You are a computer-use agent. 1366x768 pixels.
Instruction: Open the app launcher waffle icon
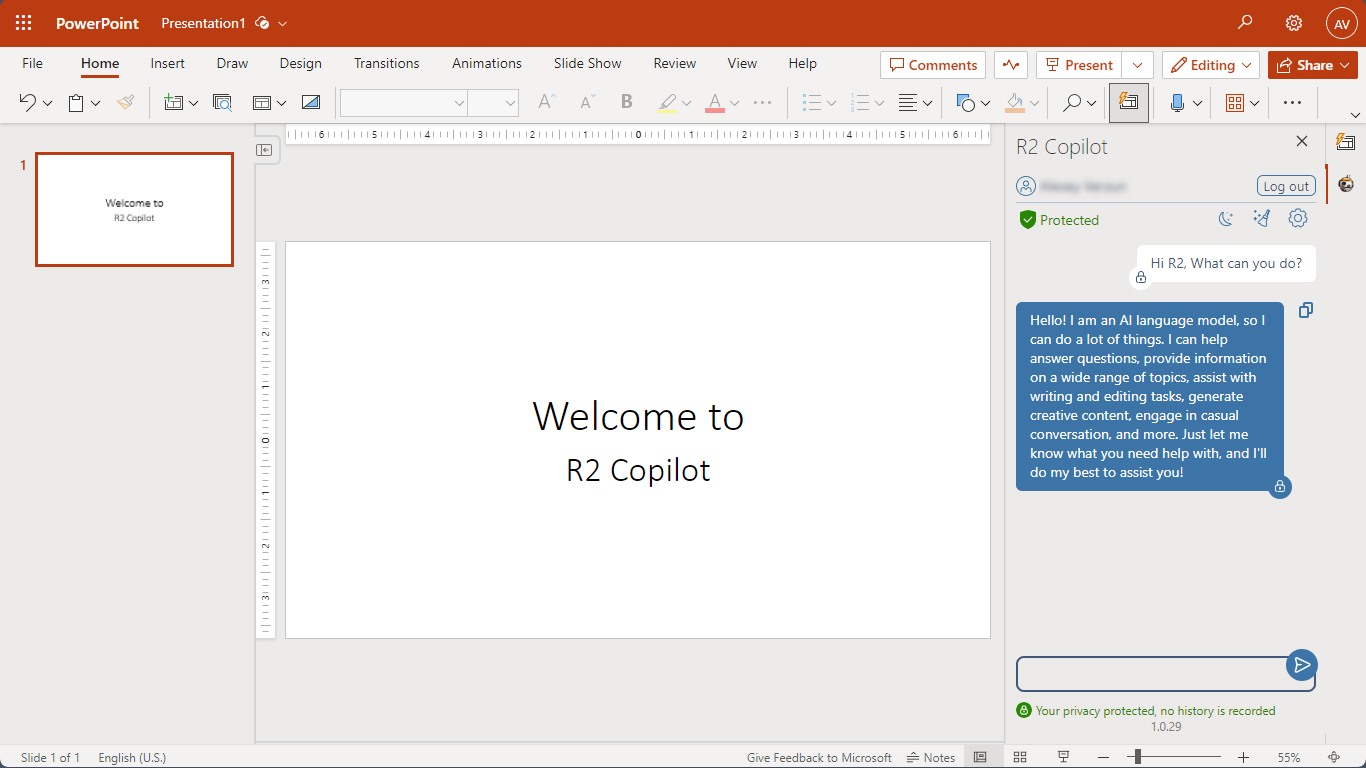(x=23, y=23)
